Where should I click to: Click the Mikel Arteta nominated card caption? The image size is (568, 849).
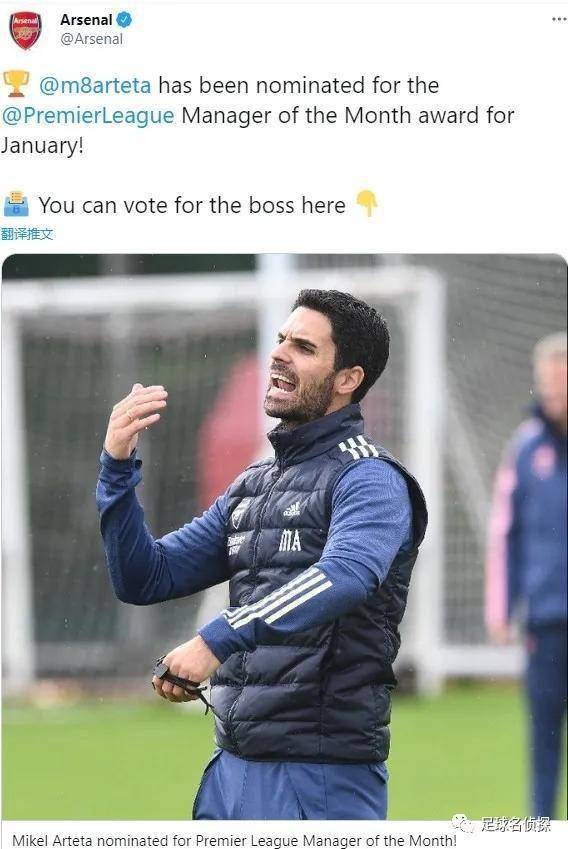(x=234, y=840)
